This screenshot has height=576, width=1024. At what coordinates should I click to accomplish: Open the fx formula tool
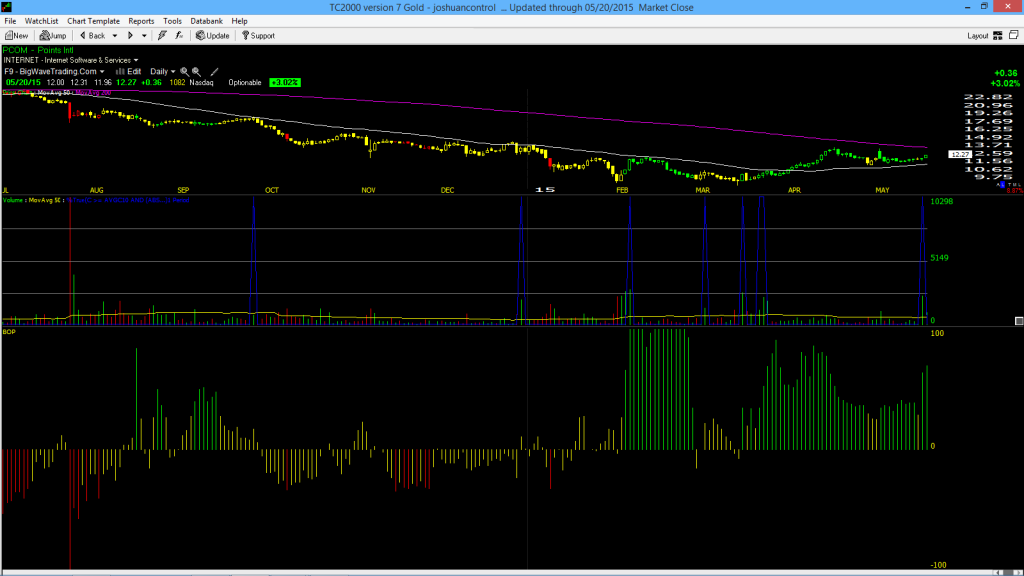179,36
